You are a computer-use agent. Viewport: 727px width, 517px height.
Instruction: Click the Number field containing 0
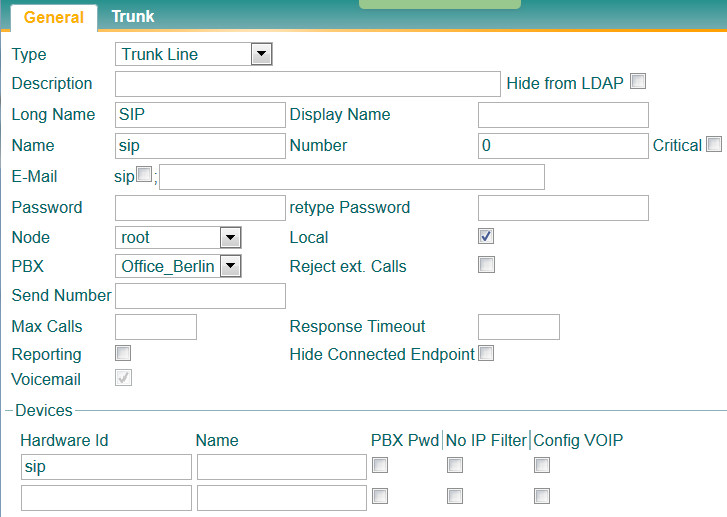pyautogui.click(x=563, y=146)
